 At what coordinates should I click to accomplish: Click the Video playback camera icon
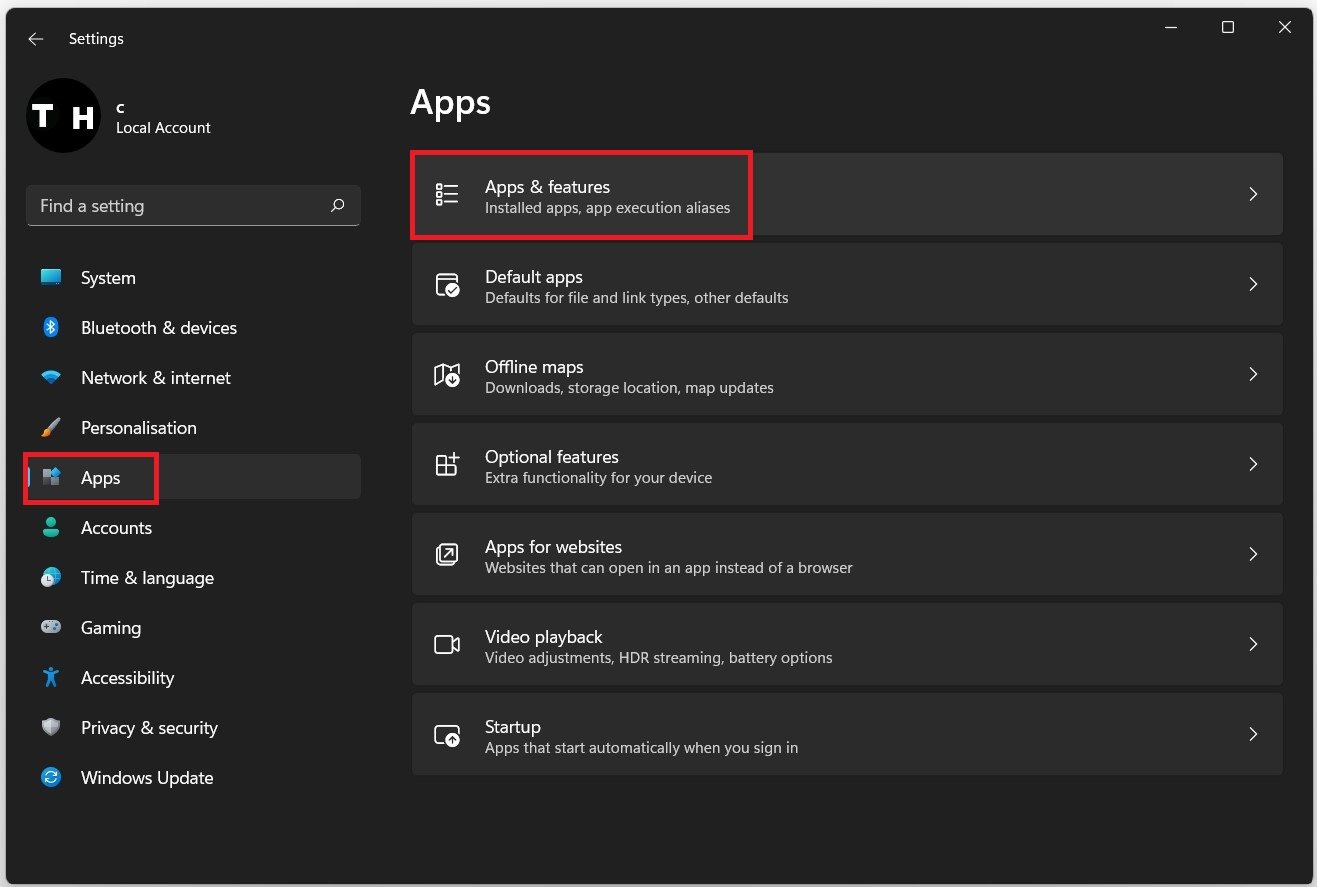point(447,645)
